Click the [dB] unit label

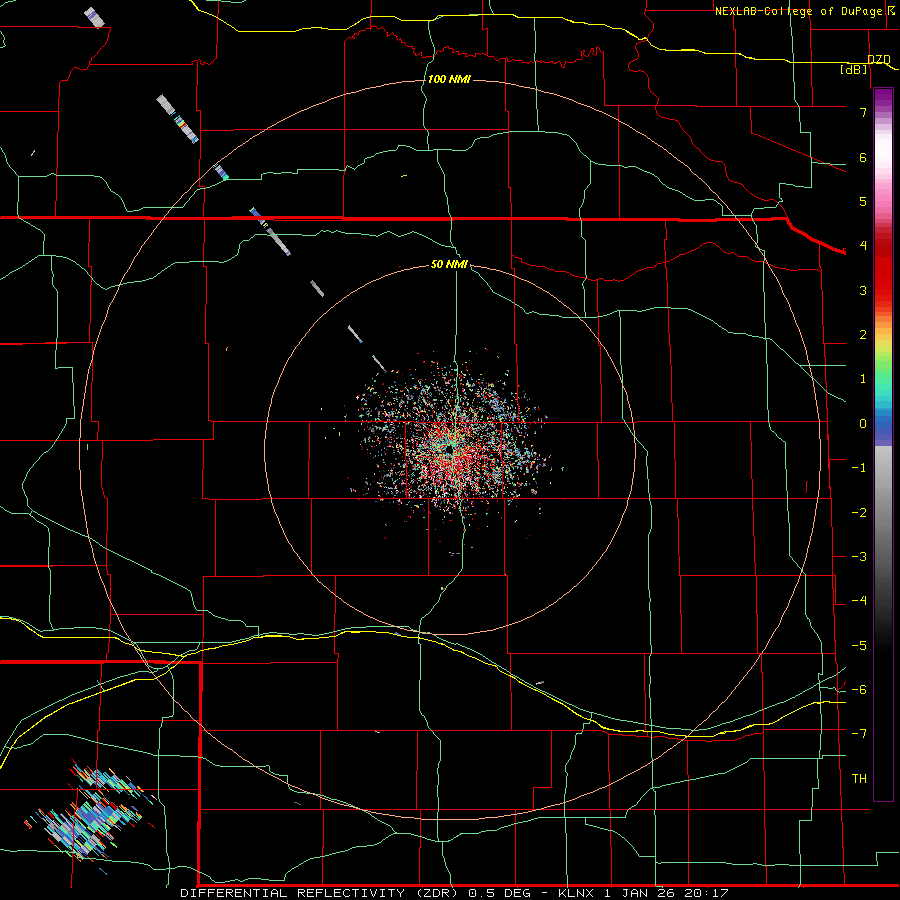pos(854,69)
